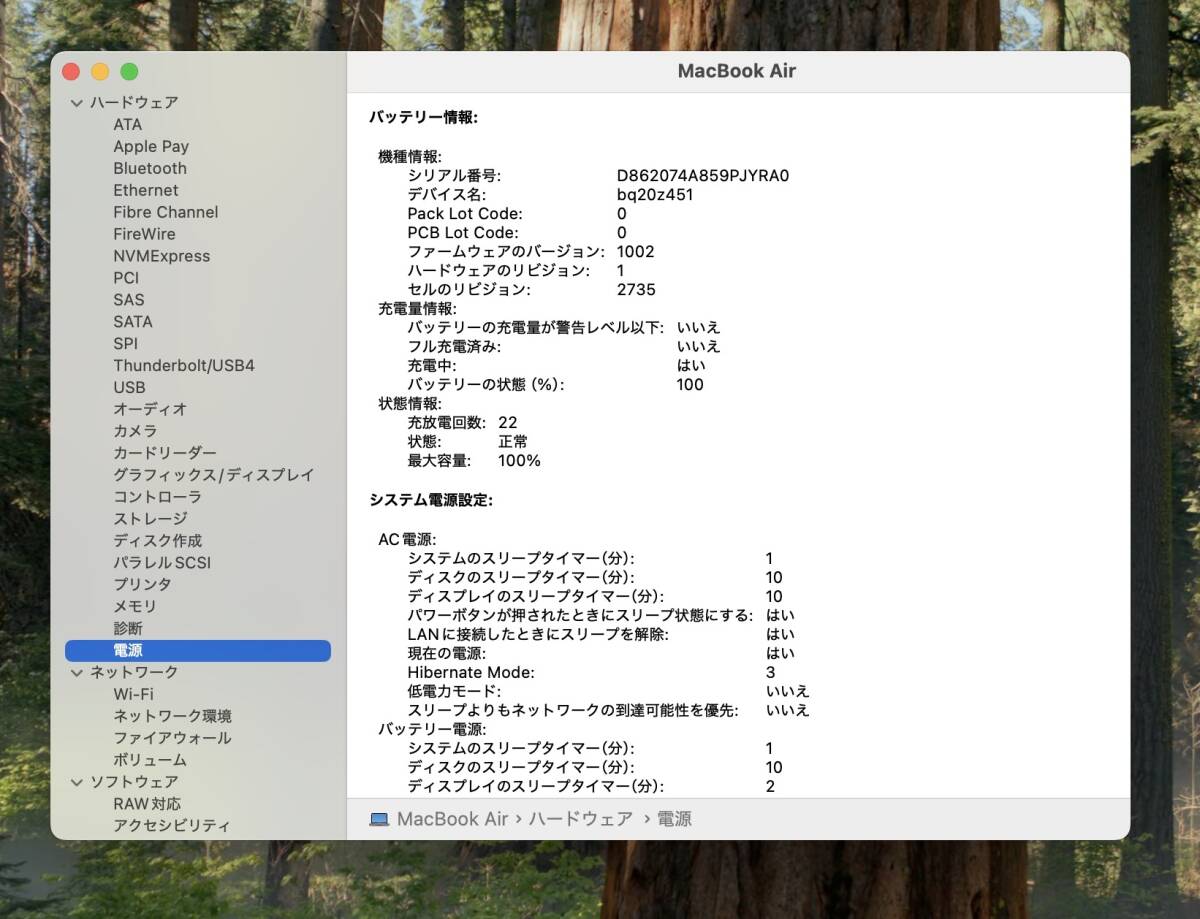Open NVMExpress entry
This screenshot has height=919, width=1200.
coord(162,257)
